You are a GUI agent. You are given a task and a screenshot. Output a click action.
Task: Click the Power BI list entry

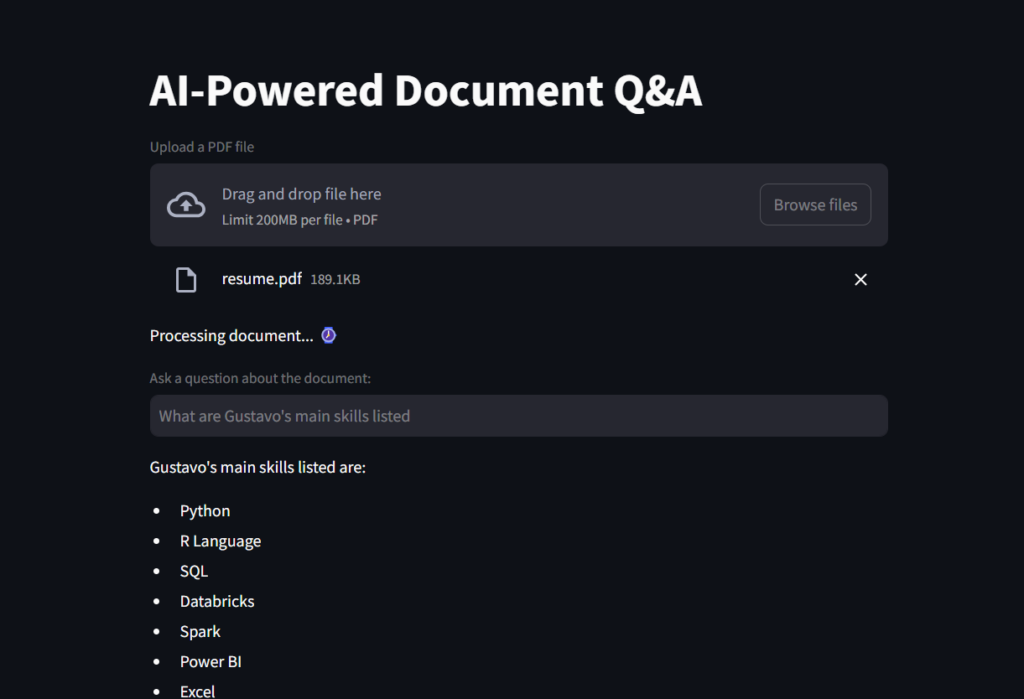tap(210, 661)
